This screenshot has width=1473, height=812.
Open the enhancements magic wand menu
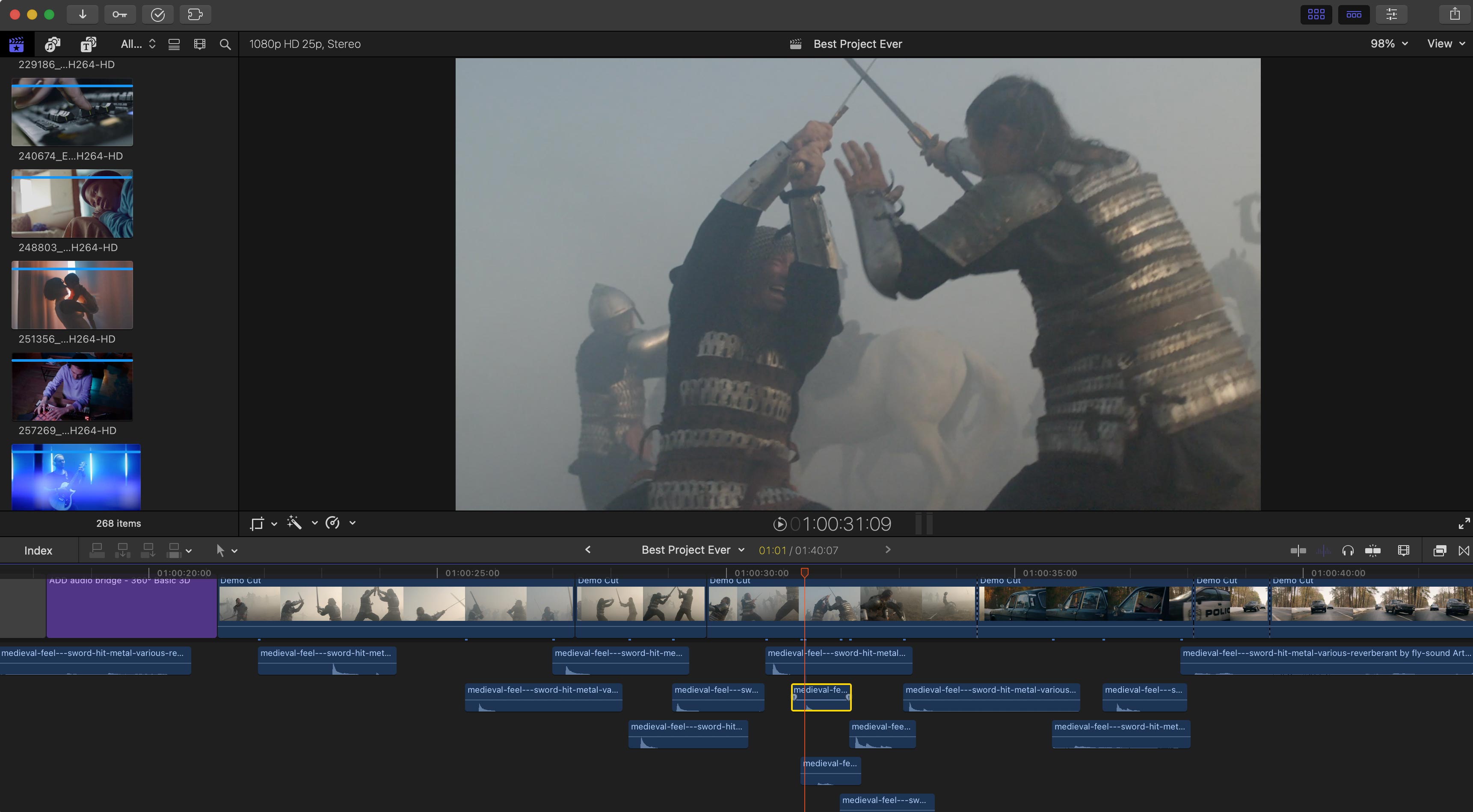pyautogui.click(x=302, y=523)
